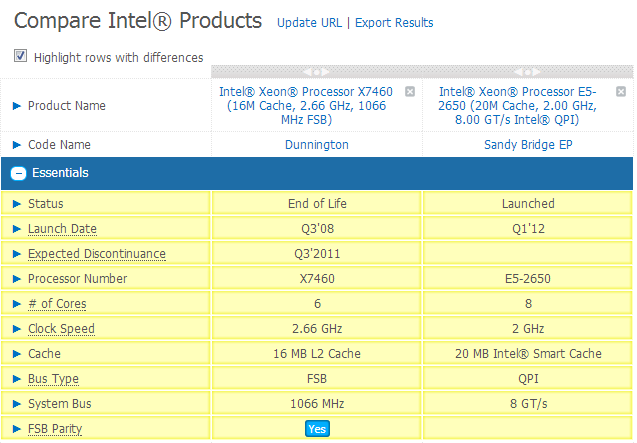Viewport: 637px width, 443px height.
Task: Expand the FSB Parity row arrow
Action: coord(17,429)
